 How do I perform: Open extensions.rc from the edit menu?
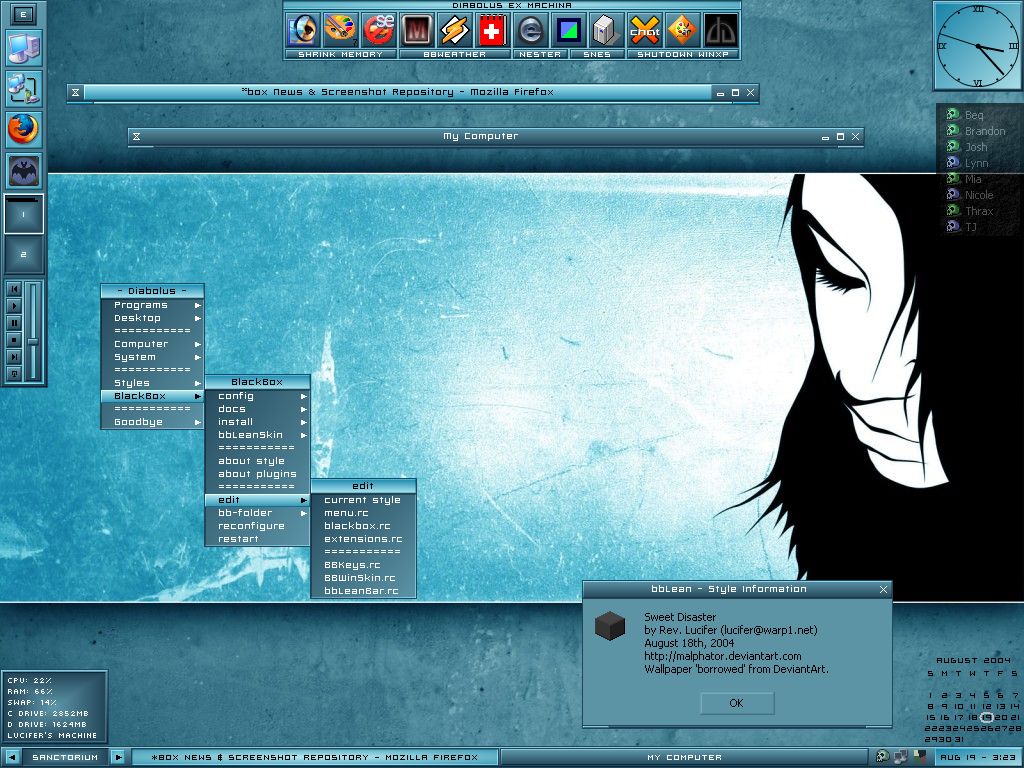click(363, 539)
